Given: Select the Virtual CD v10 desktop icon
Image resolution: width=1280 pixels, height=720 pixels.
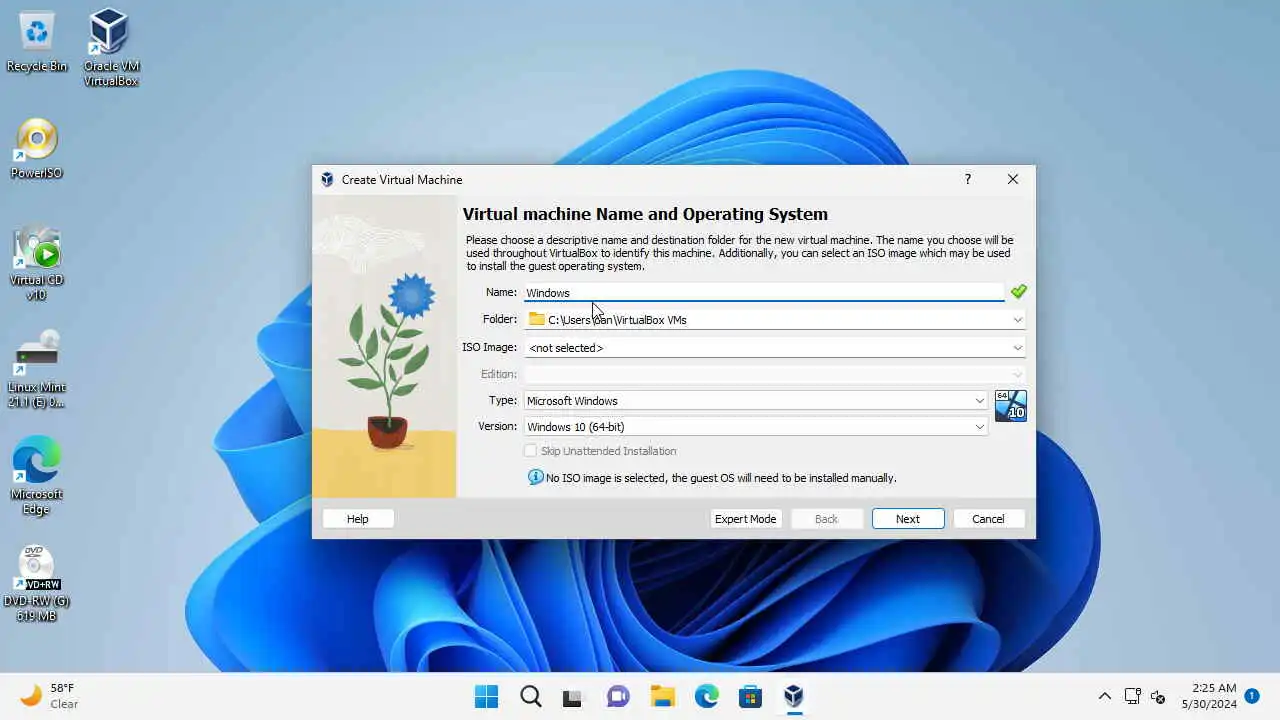Looking at the screenshot, I should [37, 263].
